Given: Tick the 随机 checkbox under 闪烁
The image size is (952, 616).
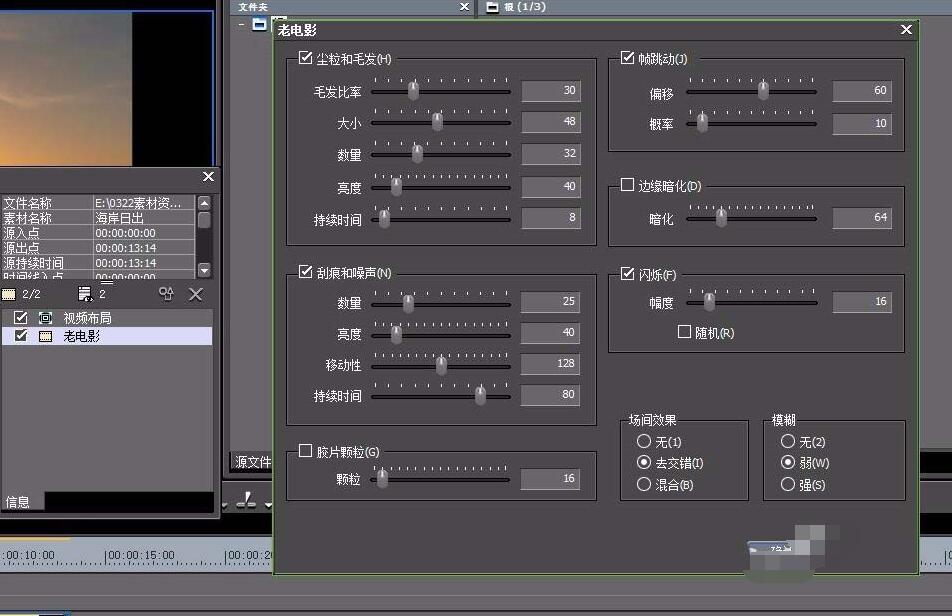Looking at the screenshot, I should 685,332.
